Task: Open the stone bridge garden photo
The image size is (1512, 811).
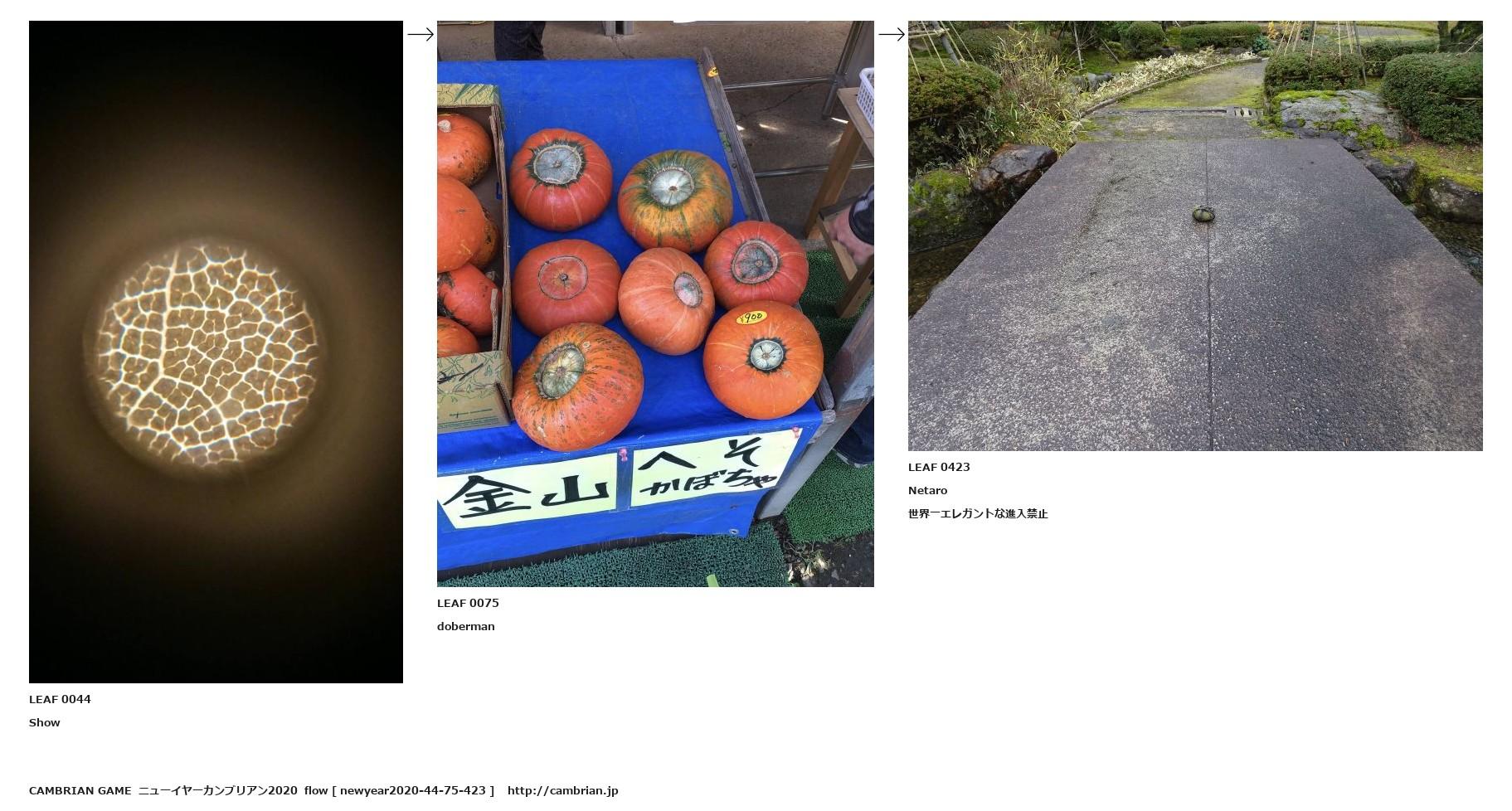Action: [x=1195, y=236]
